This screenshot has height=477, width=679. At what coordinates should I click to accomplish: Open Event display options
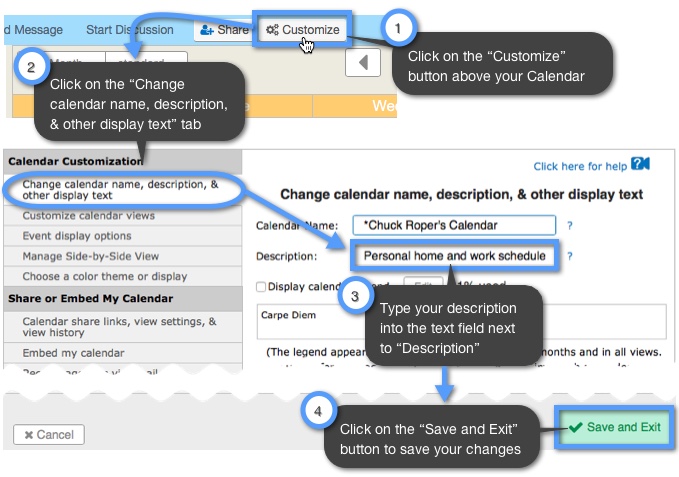tap(123, 236)
